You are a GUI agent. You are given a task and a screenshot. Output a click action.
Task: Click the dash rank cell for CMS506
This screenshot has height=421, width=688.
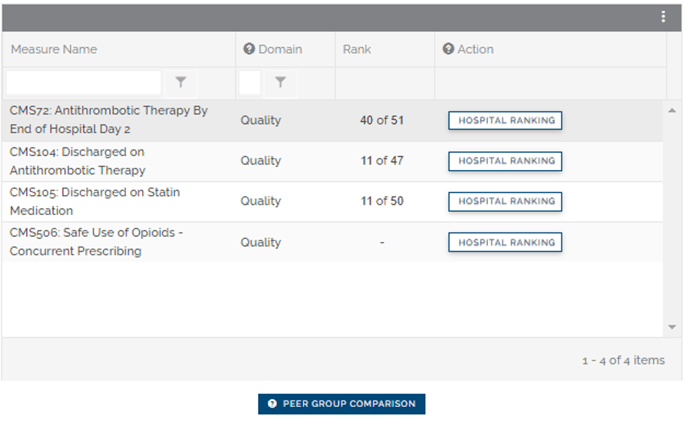tap(382, 242)
